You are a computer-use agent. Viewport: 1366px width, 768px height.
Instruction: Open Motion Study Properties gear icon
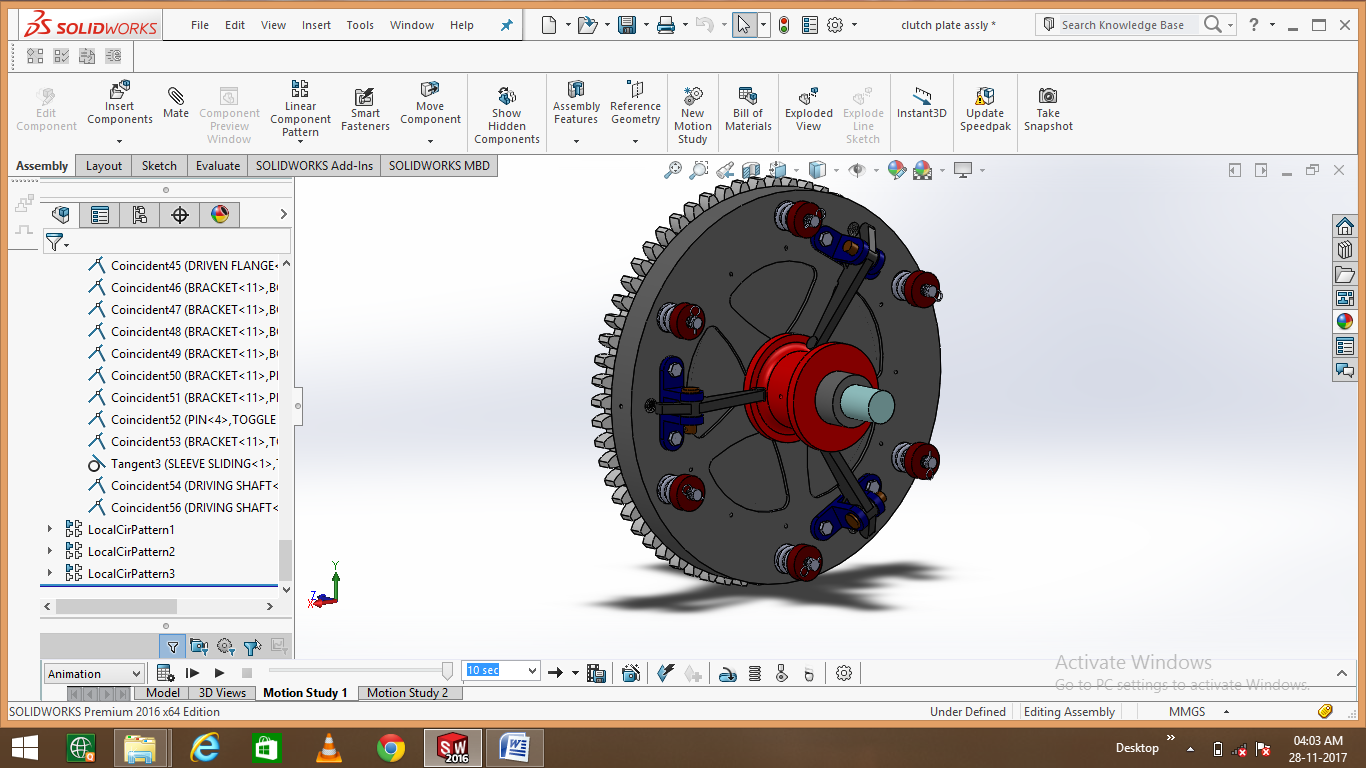(843, 672)
